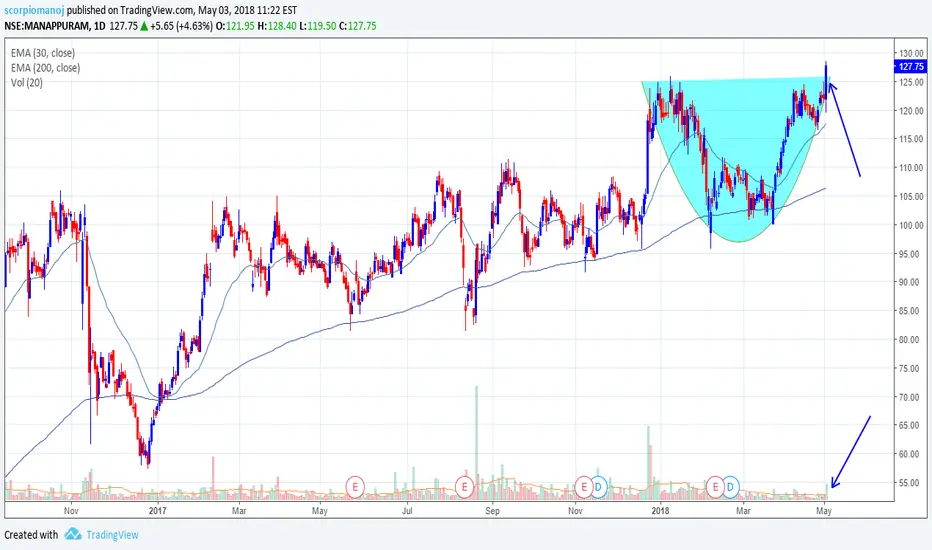Click the earnings E marker near February 2018
This screenshot has height=550, width=932.
click(x=715, y=487)
